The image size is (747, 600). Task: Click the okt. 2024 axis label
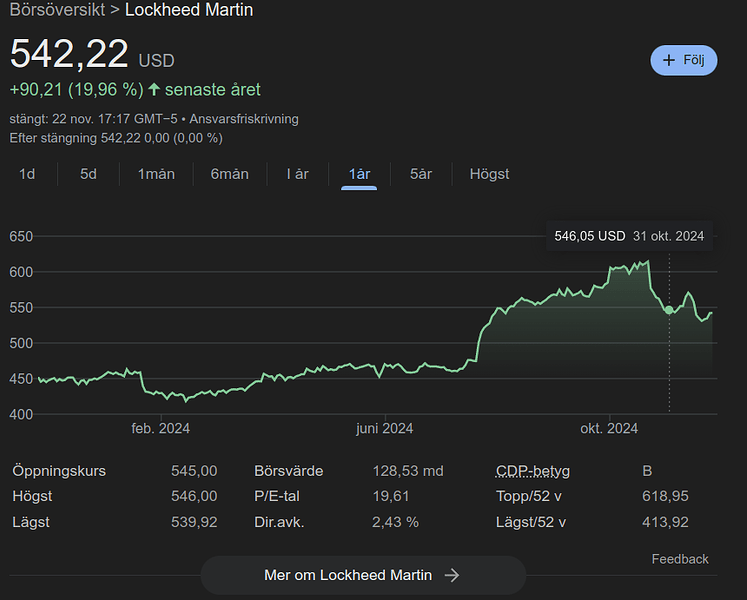tap(609, 428)
